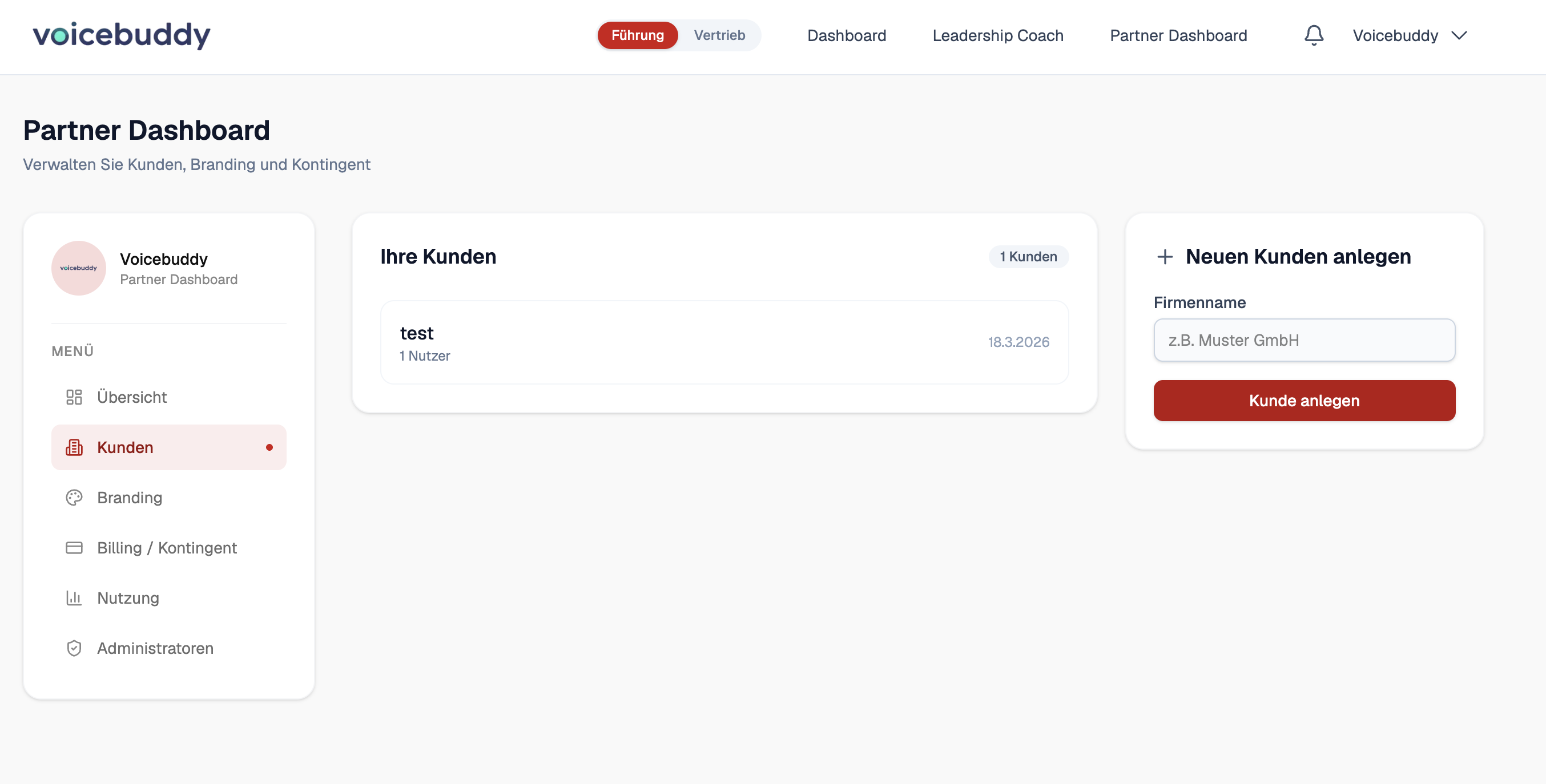Click the Firmenname input field
Screen dimensions: 1546x784
(1304, 340)
